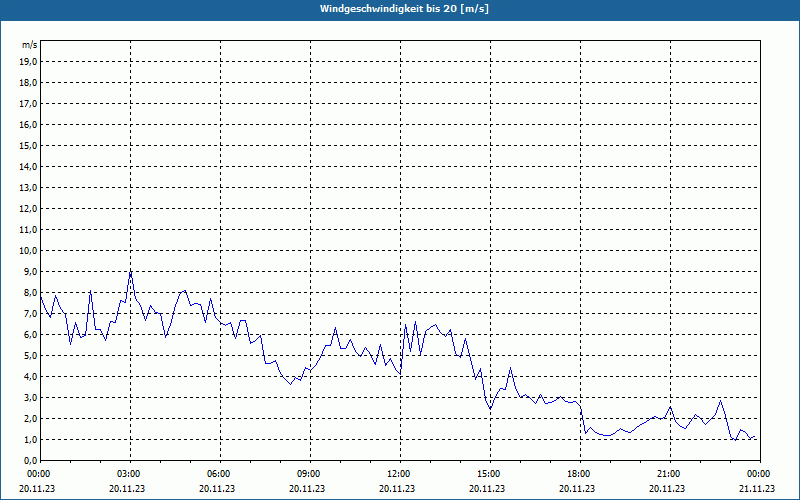The image size is (800, 500).
Task: Click the 2,0 y-axis label
Action: (x=30, y=418)
